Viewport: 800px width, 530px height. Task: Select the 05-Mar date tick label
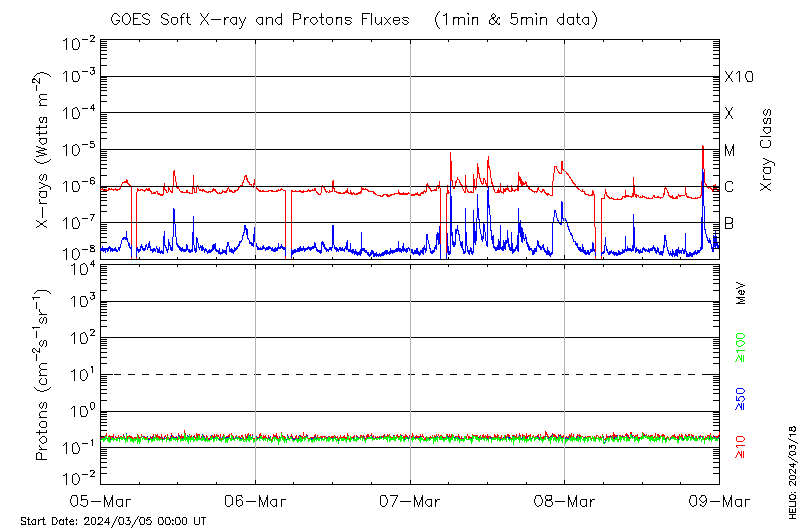[x=99, y=499]
